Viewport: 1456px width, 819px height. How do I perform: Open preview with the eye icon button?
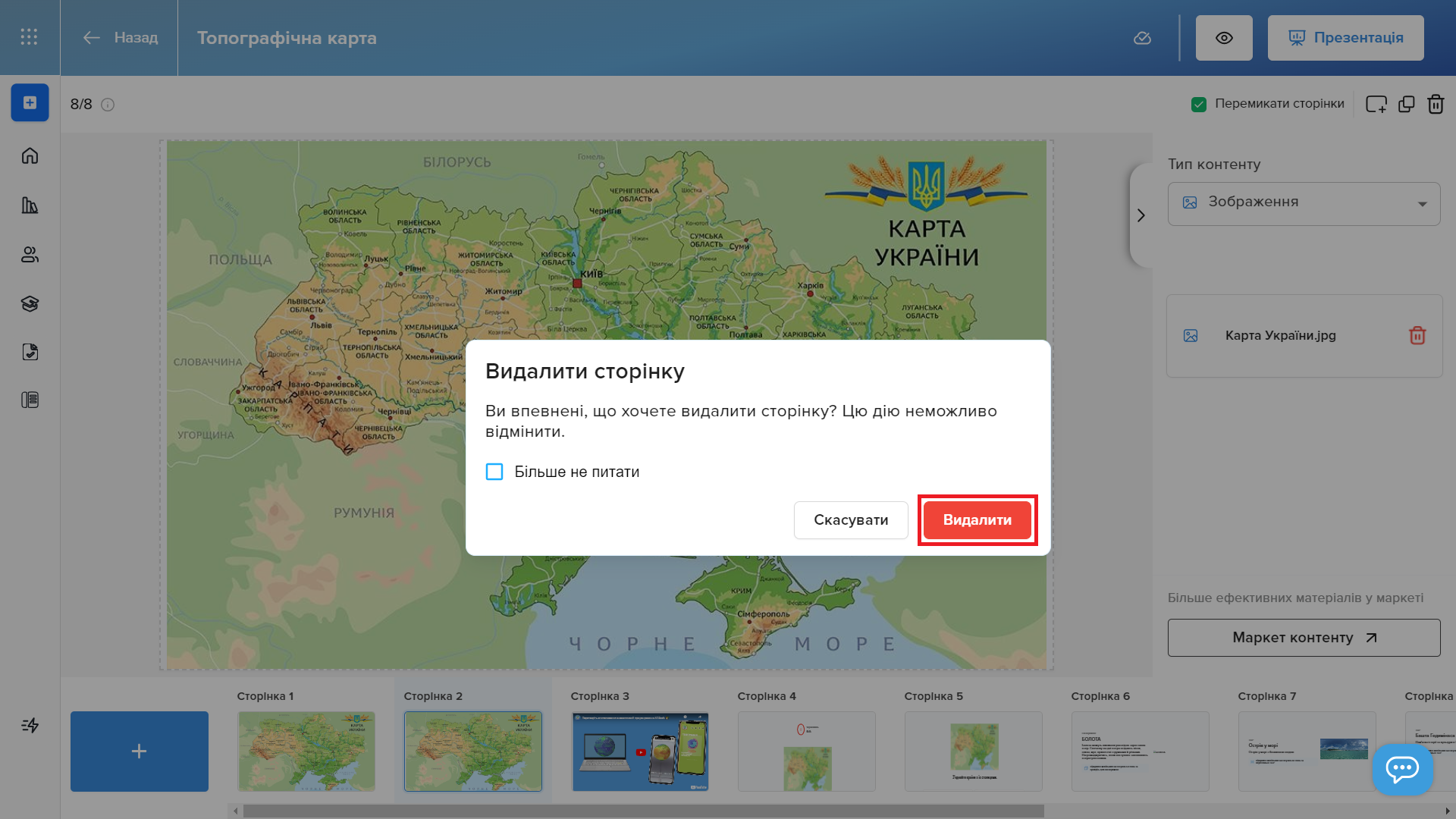(1224, 38)
